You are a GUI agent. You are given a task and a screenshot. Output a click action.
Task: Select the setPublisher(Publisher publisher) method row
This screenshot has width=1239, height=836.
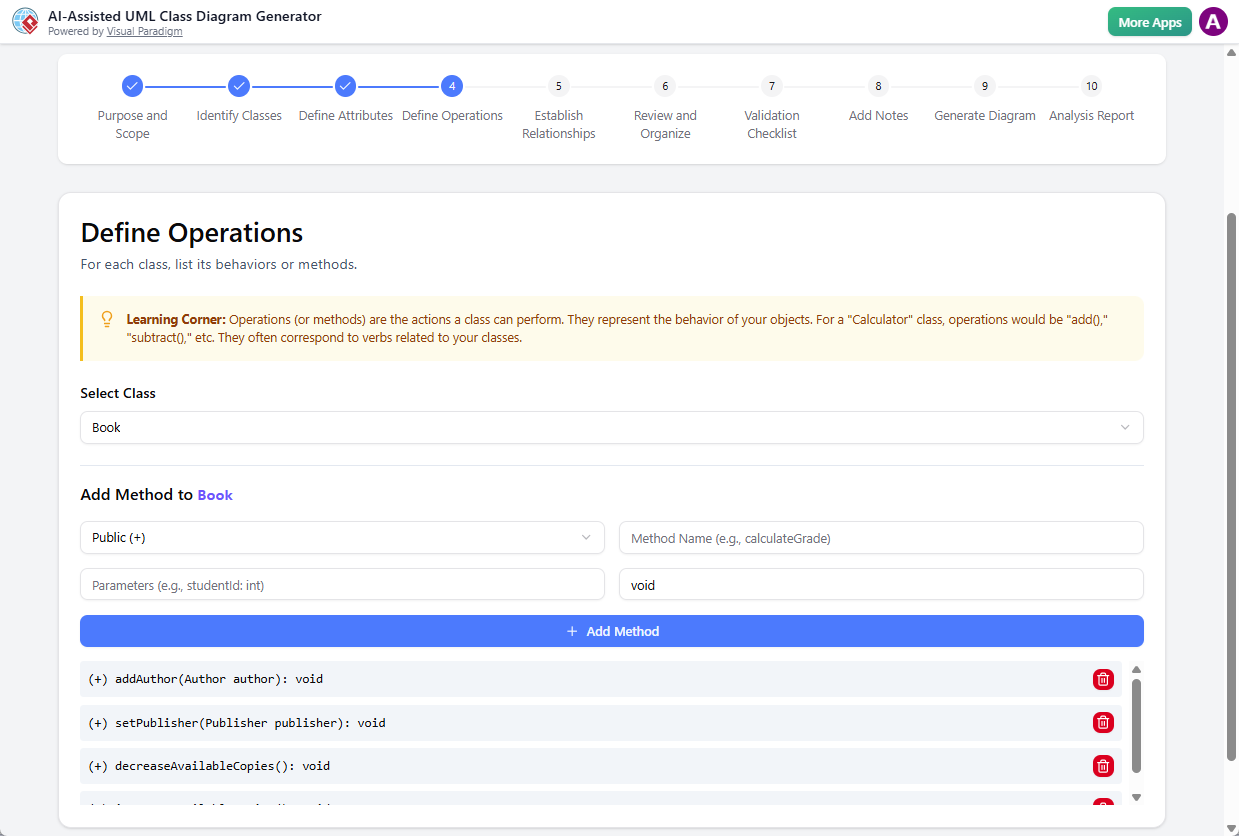pyautogui.click(x=601, y=722)
